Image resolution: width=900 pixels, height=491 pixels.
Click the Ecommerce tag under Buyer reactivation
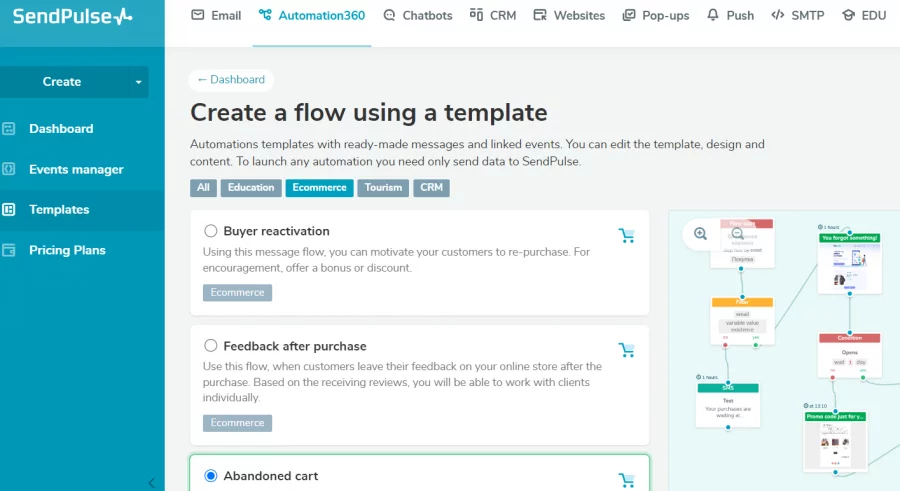(237, 292)
